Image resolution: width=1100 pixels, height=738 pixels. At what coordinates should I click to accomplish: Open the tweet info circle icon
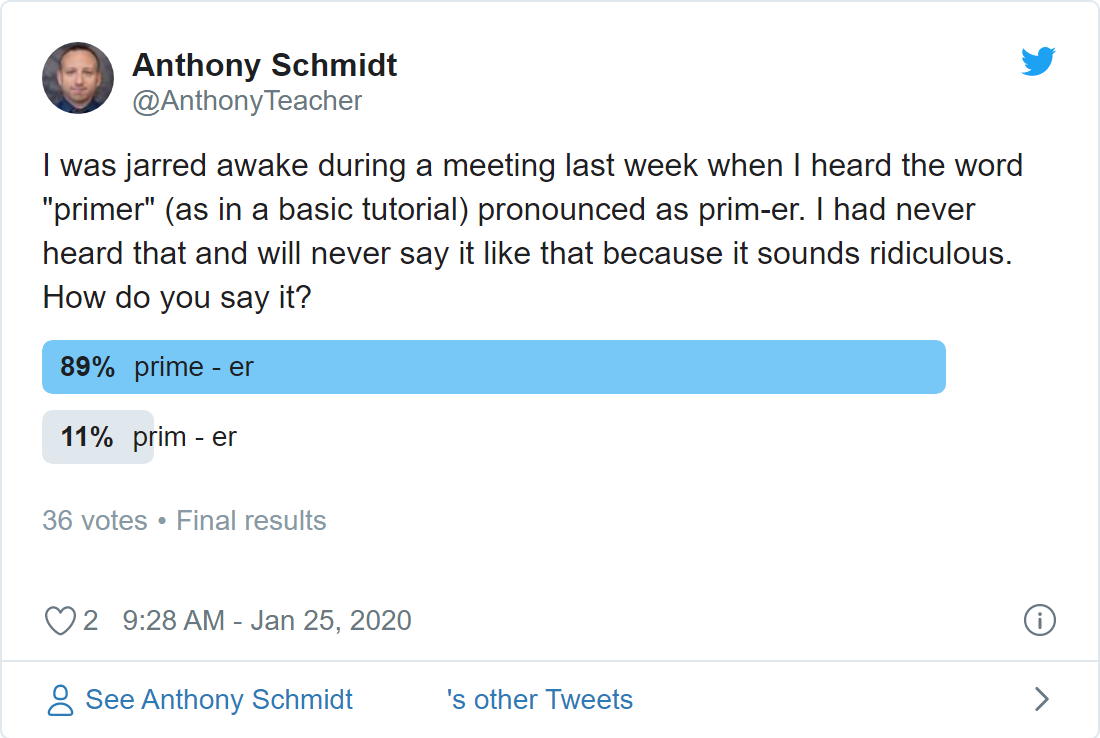pos(1039,620)
